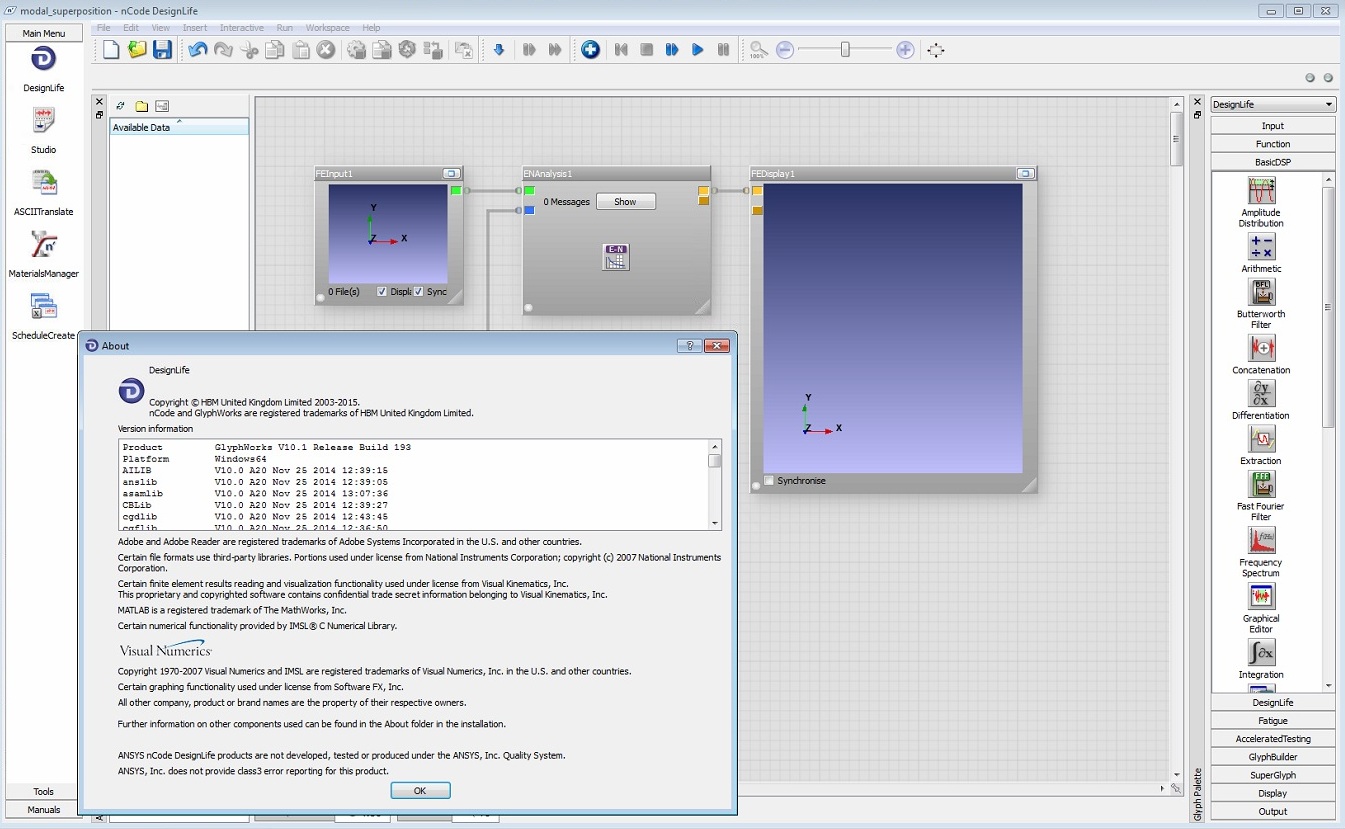The height and width of the screenshot is (829, 1345).
Task: Maximize the FEDisplay1 glyph window button
Action: click(1025, 174)
